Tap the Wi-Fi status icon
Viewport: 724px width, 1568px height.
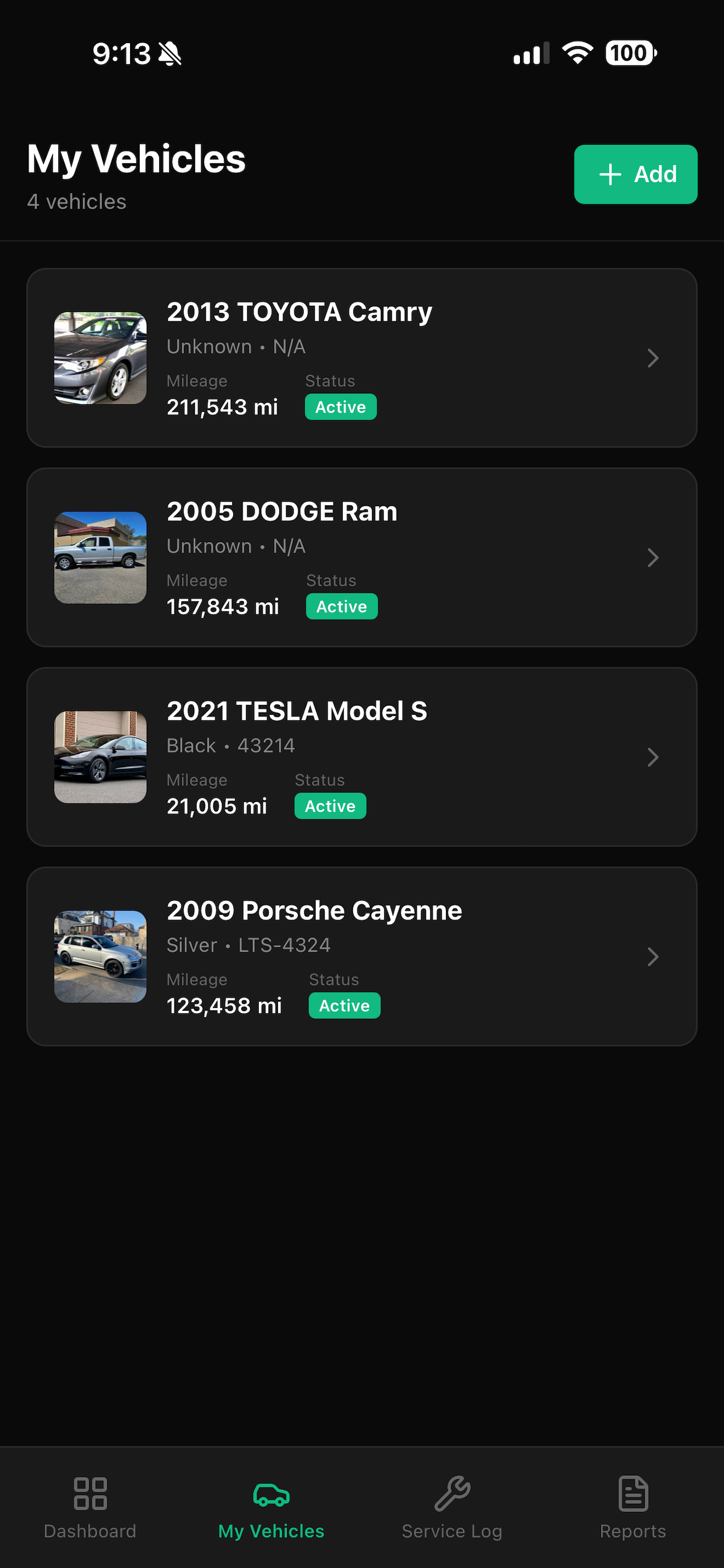577,53
